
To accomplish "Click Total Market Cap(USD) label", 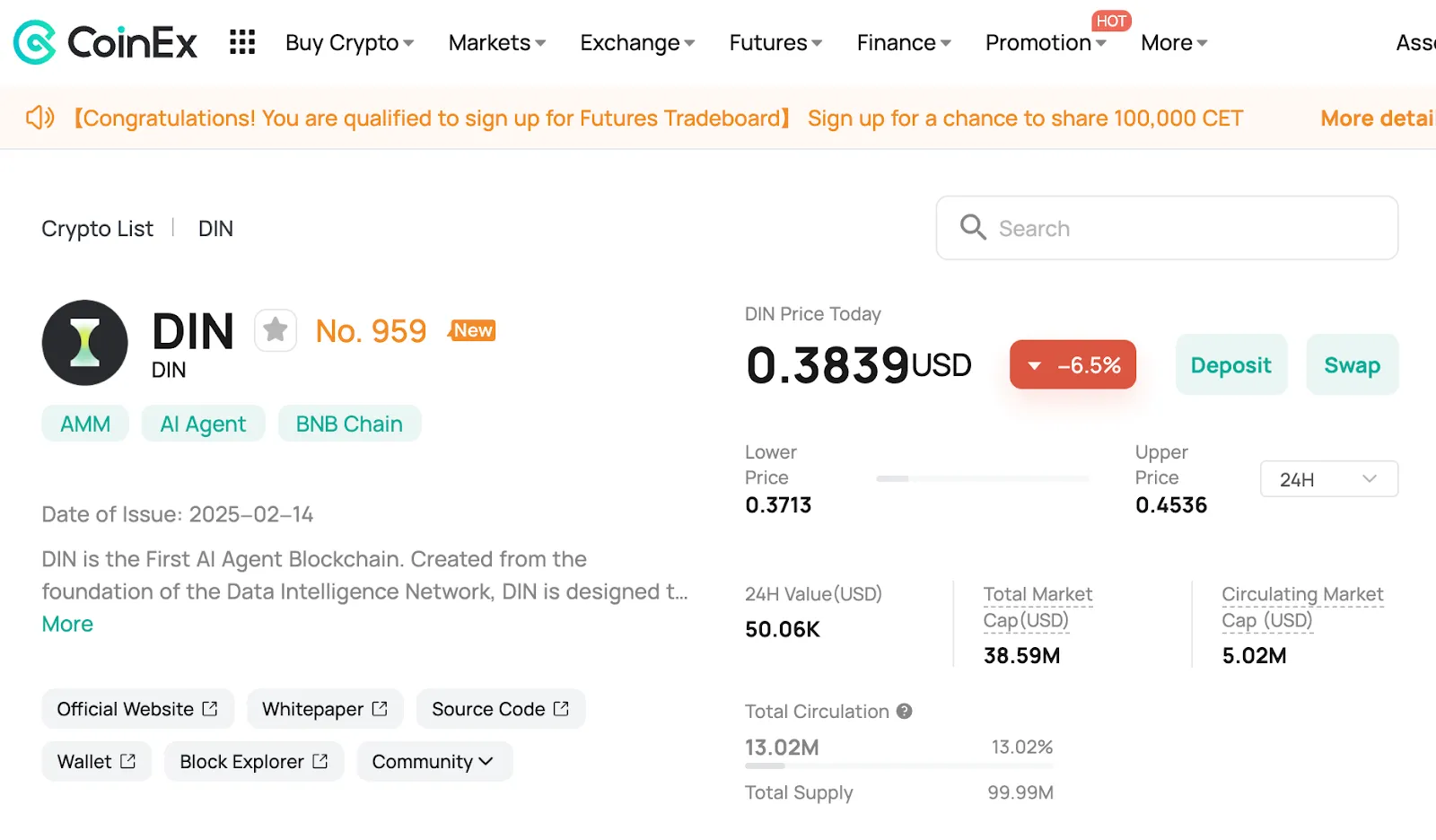I will [x=1038, y=607].
